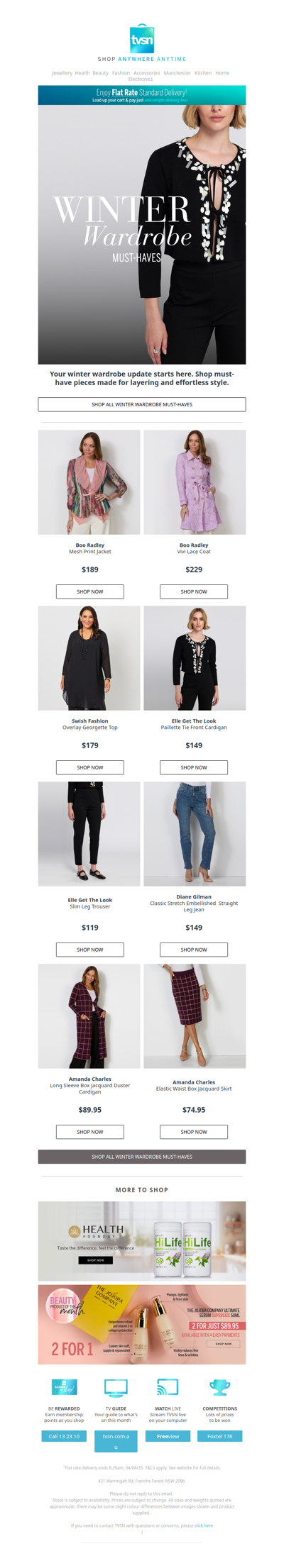The image size is (284, 1568).
Task: Open the Flat Rate Standard Delivery banner
Action: pyautogui.click(x=142, y=95)
